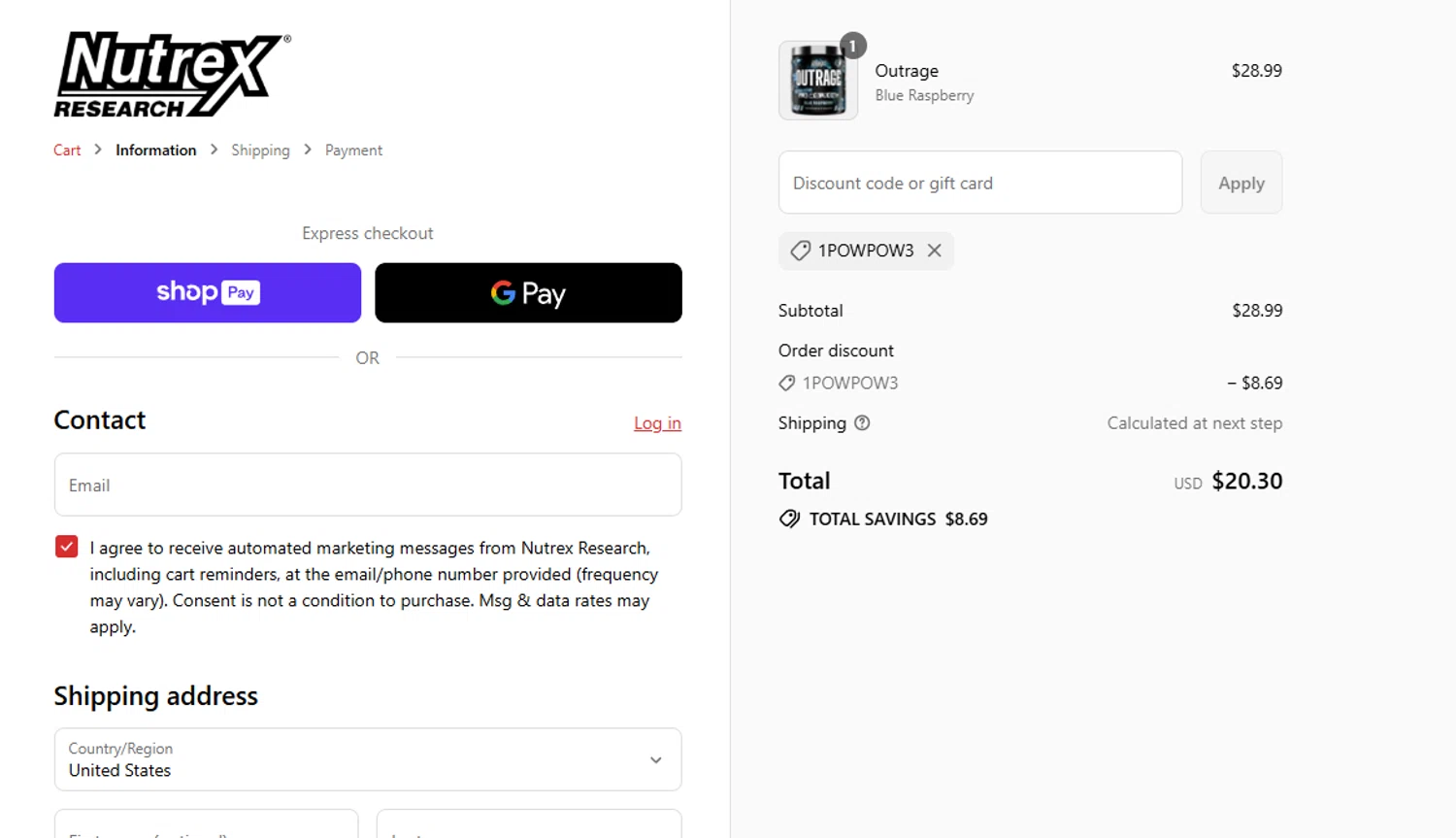Viewport: 1456px width, 838px height.
Task: Click the tag icon in Order discount row
Action: 787,384
